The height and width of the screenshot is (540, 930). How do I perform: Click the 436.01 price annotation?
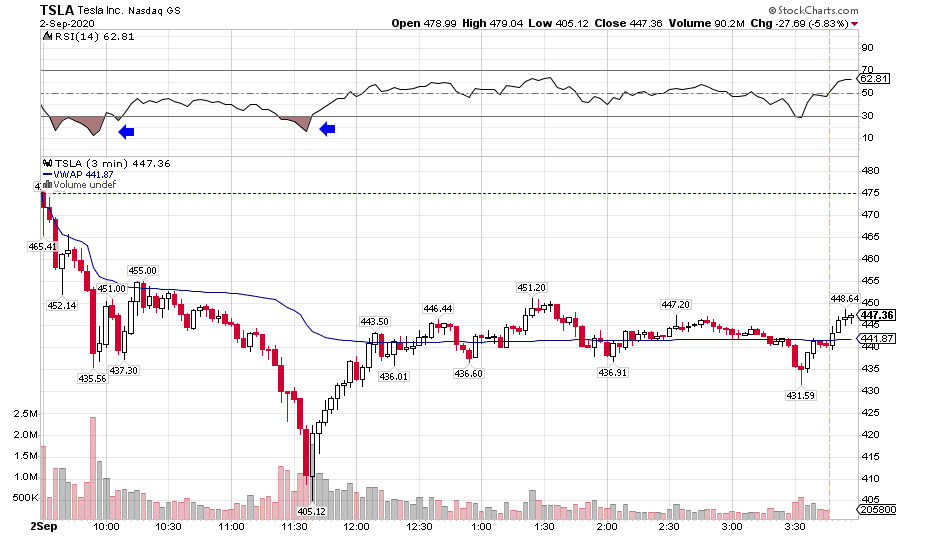click(394, 376)
